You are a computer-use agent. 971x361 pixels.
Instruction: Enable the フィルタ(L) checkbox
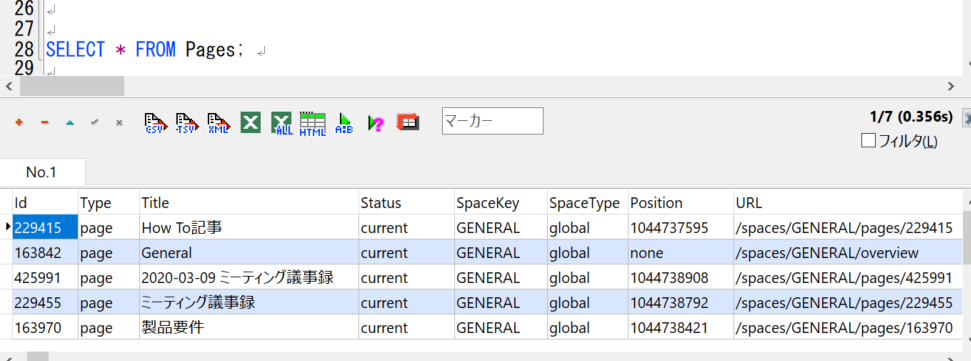pos(868,141)
